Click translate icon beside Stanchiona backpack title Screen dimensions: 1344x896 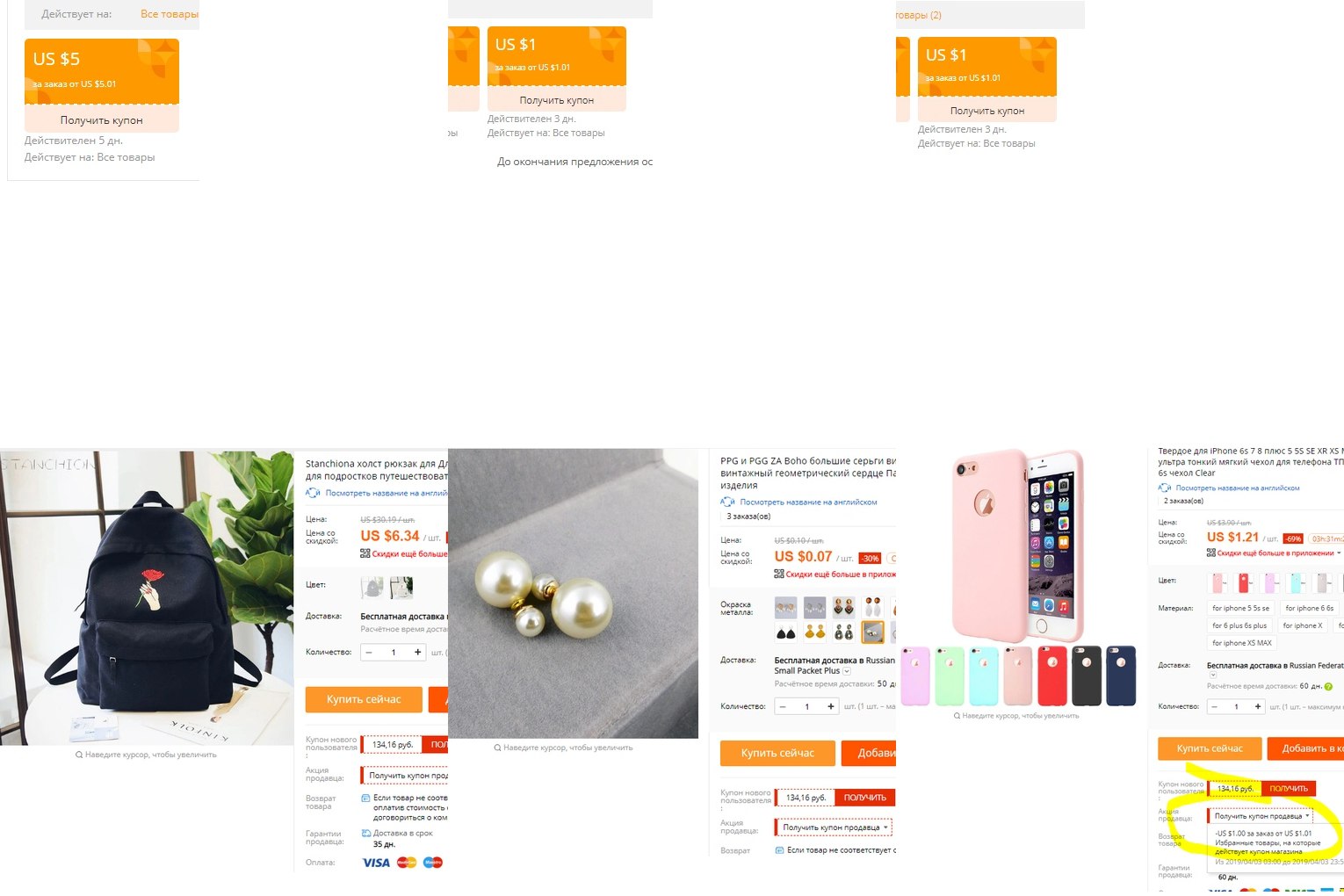[x=313, y=493]
